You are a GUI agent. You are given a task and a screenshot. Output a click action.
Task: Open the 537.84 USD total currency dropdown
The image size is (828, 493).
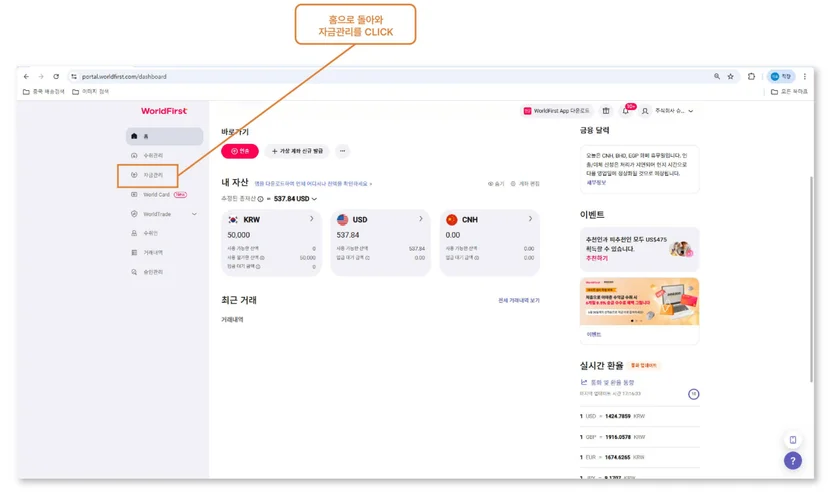click(295, 199)
